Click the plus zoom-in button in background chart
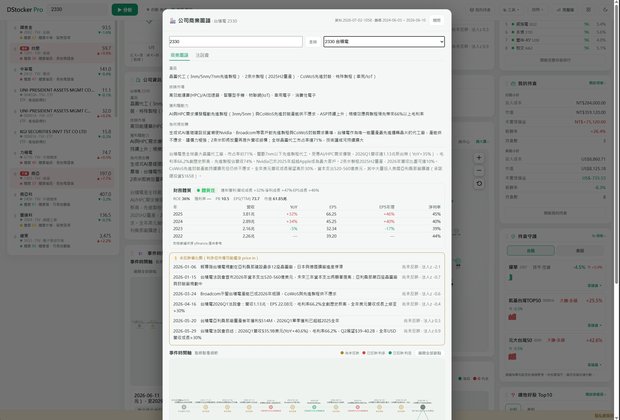The image size is (620, 420). (x=479, y=157)
